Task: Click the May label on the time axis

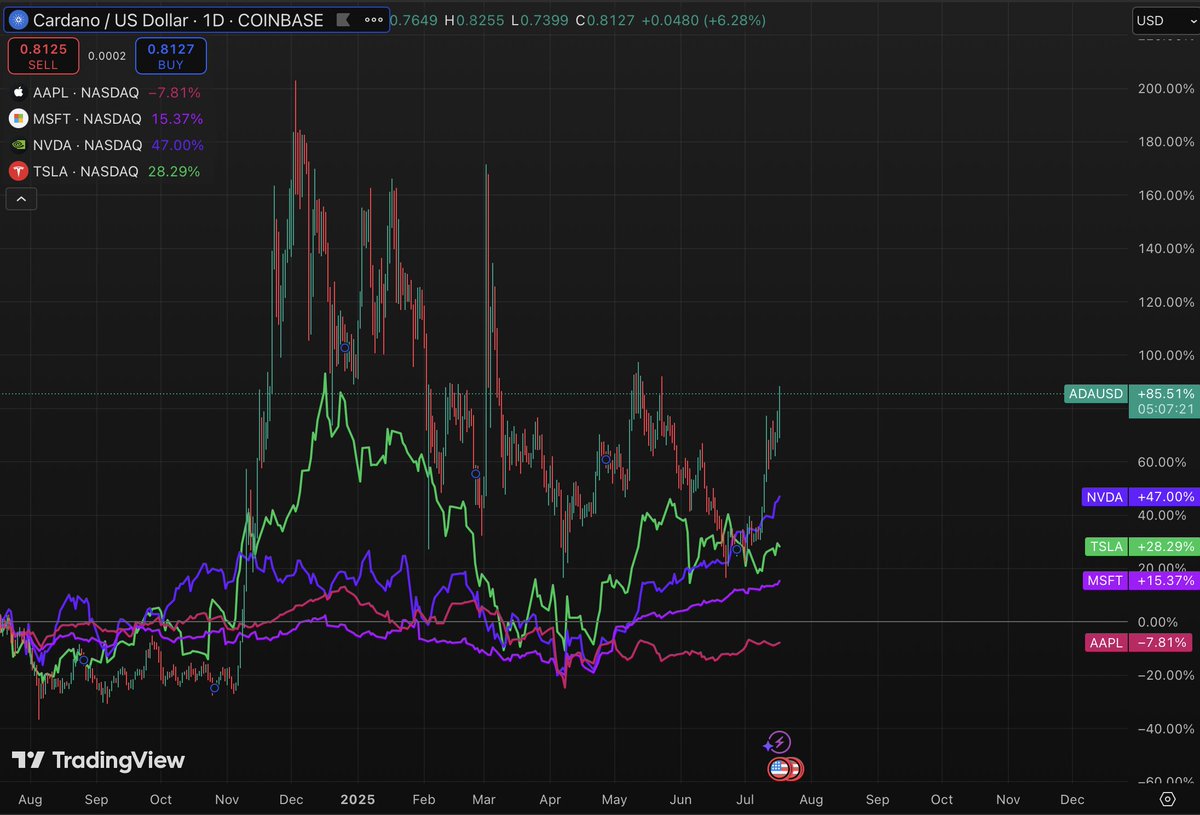Action: coord(615,800)
